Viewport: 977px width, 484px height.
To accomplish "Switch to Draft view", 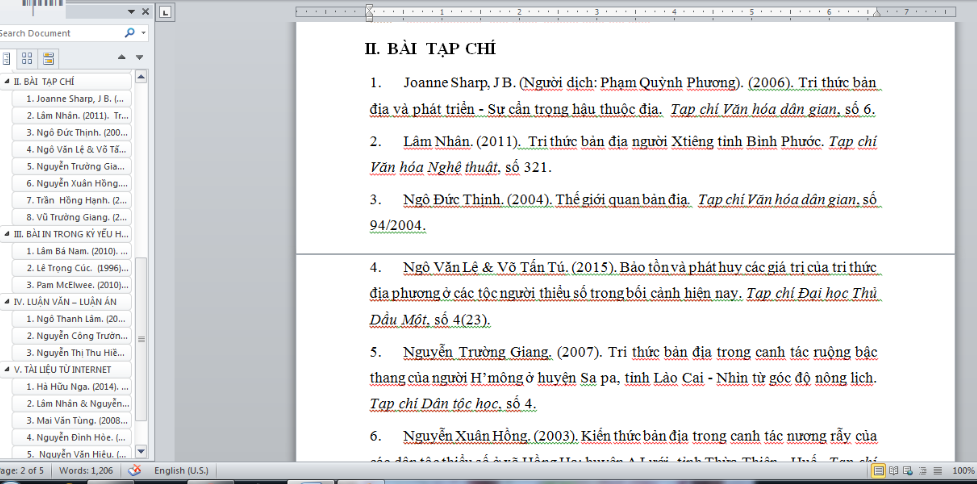I will point(937,470).
